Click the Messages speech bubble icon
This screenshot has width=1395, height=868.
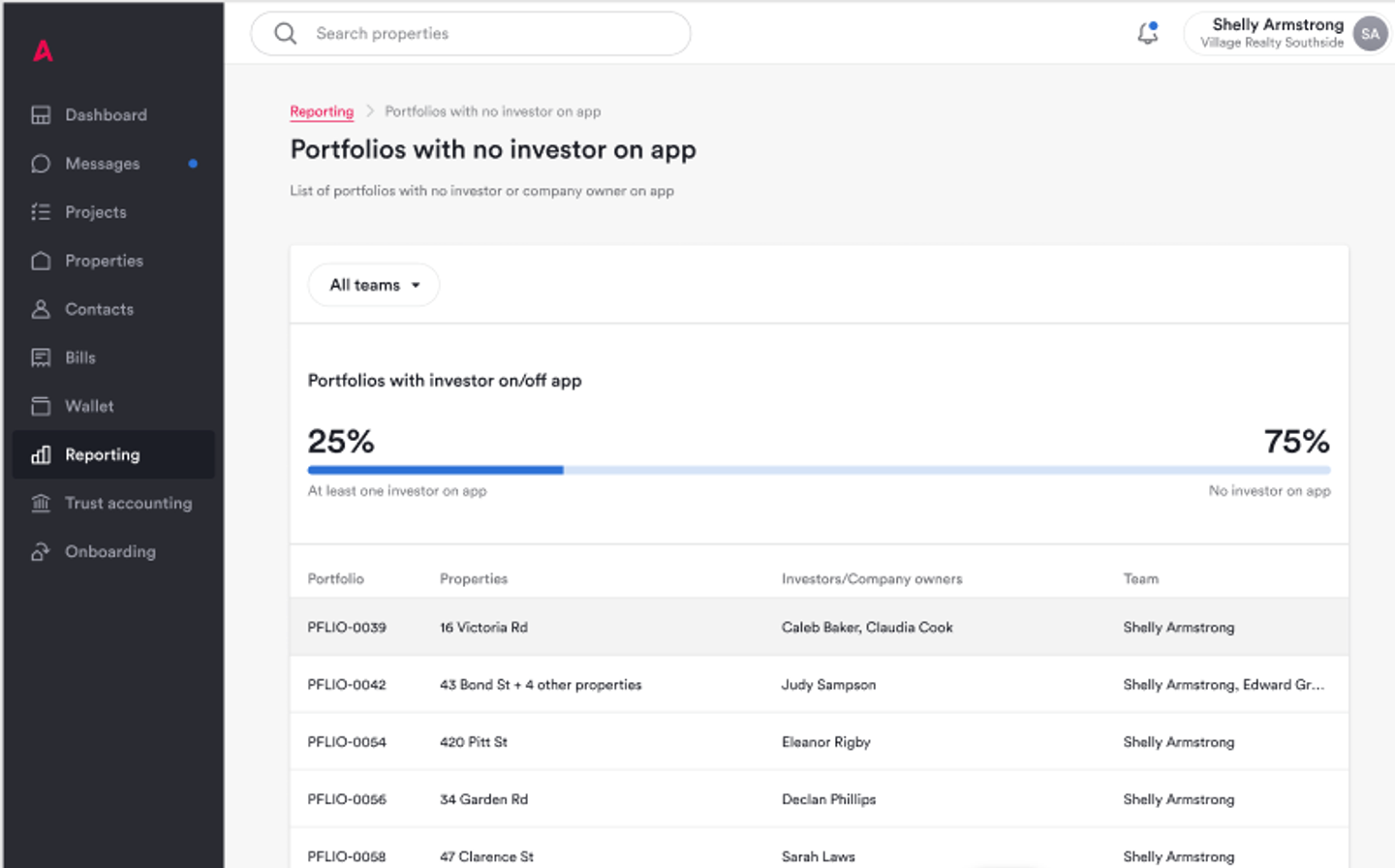pyautogui.click(x=41, y=164)
